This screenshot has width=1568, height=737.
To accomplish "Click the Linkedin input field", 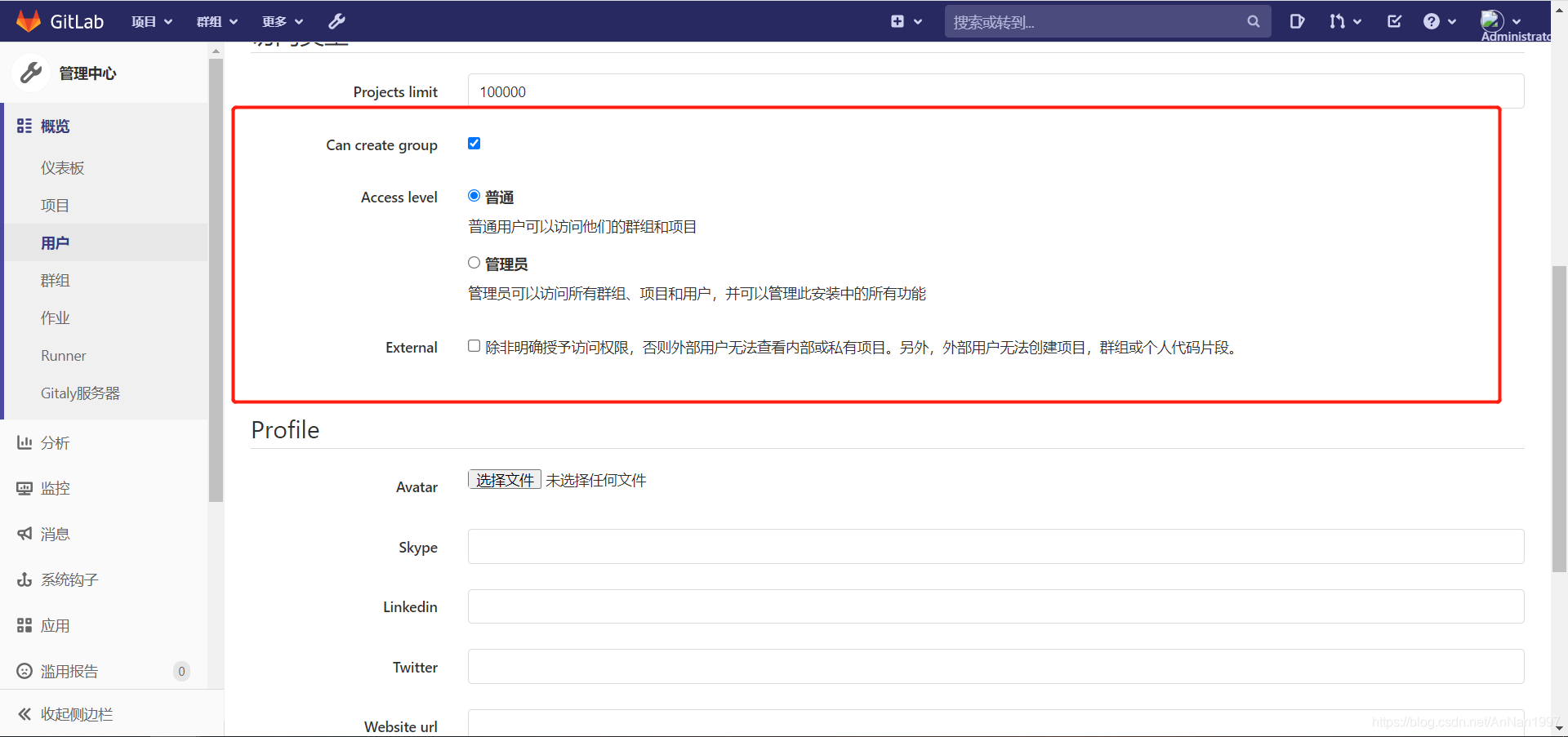I will point(996,606).
